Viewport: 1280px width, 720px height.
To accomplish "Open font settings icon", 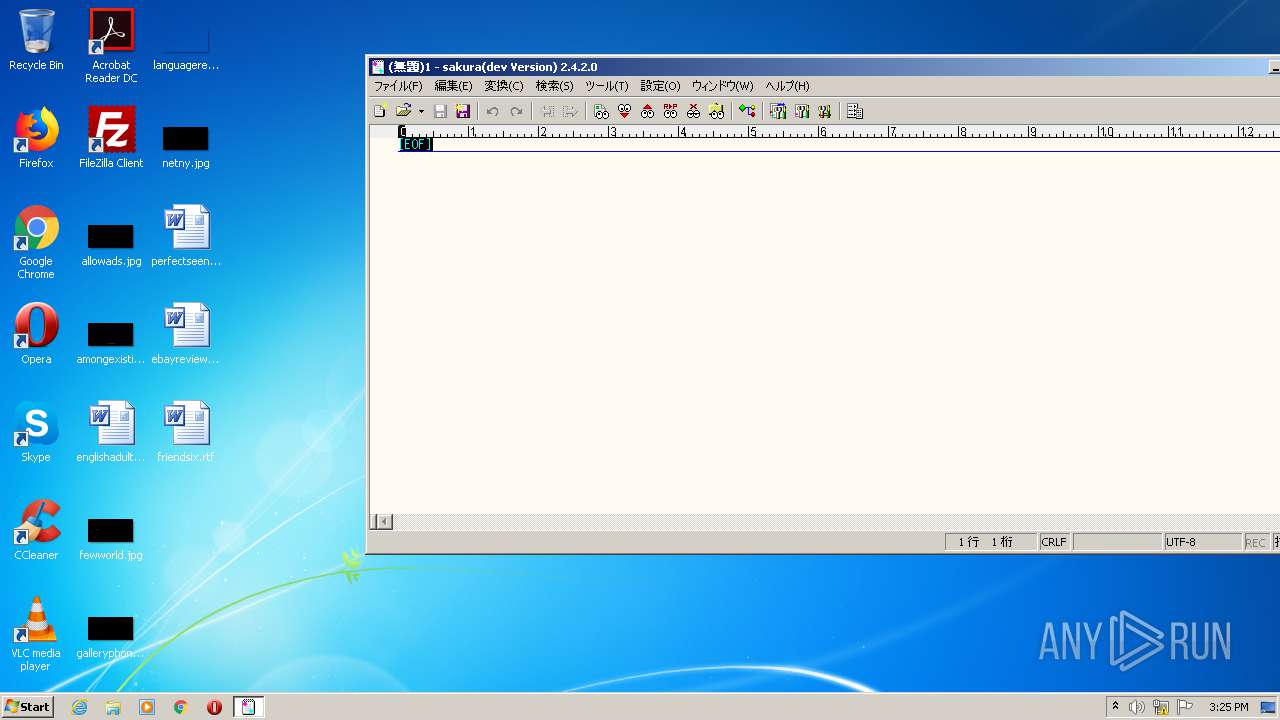I will pos(824,111).
